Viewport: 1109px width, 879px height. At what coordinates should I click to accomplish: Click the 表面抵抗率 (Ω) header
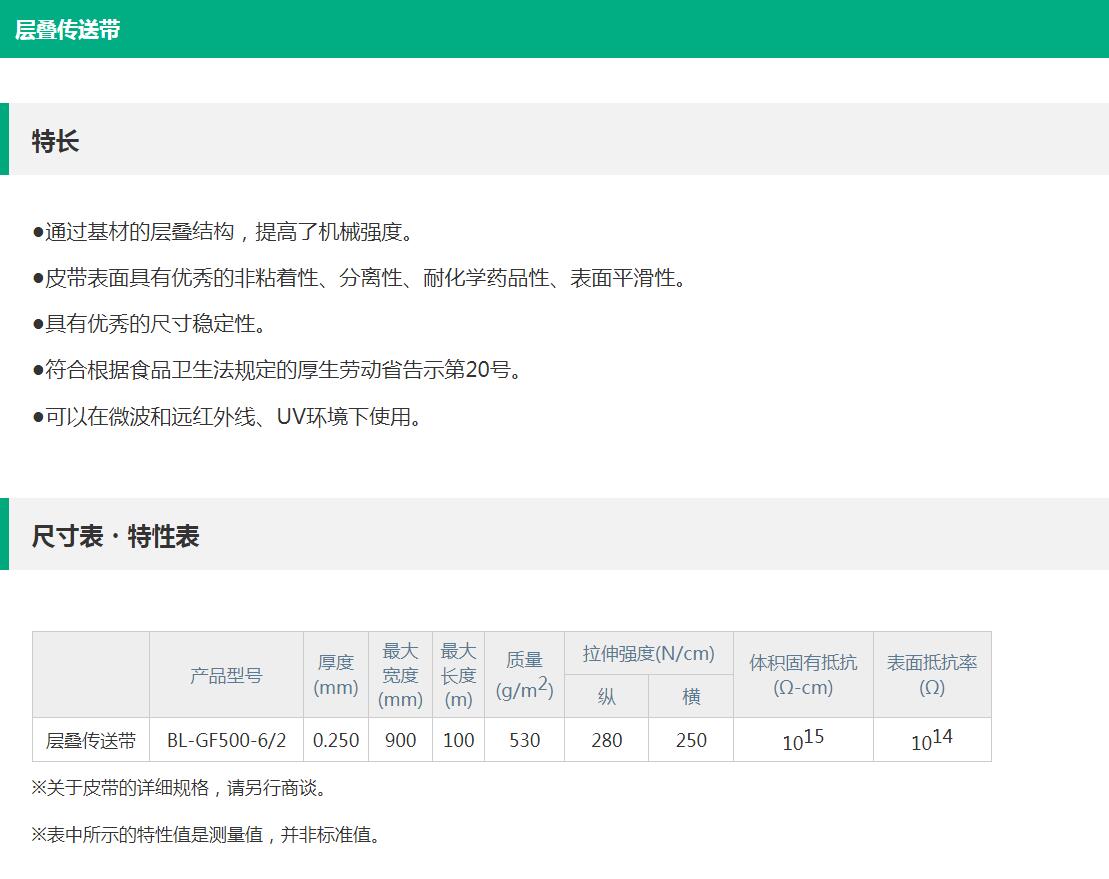(932, 675)
